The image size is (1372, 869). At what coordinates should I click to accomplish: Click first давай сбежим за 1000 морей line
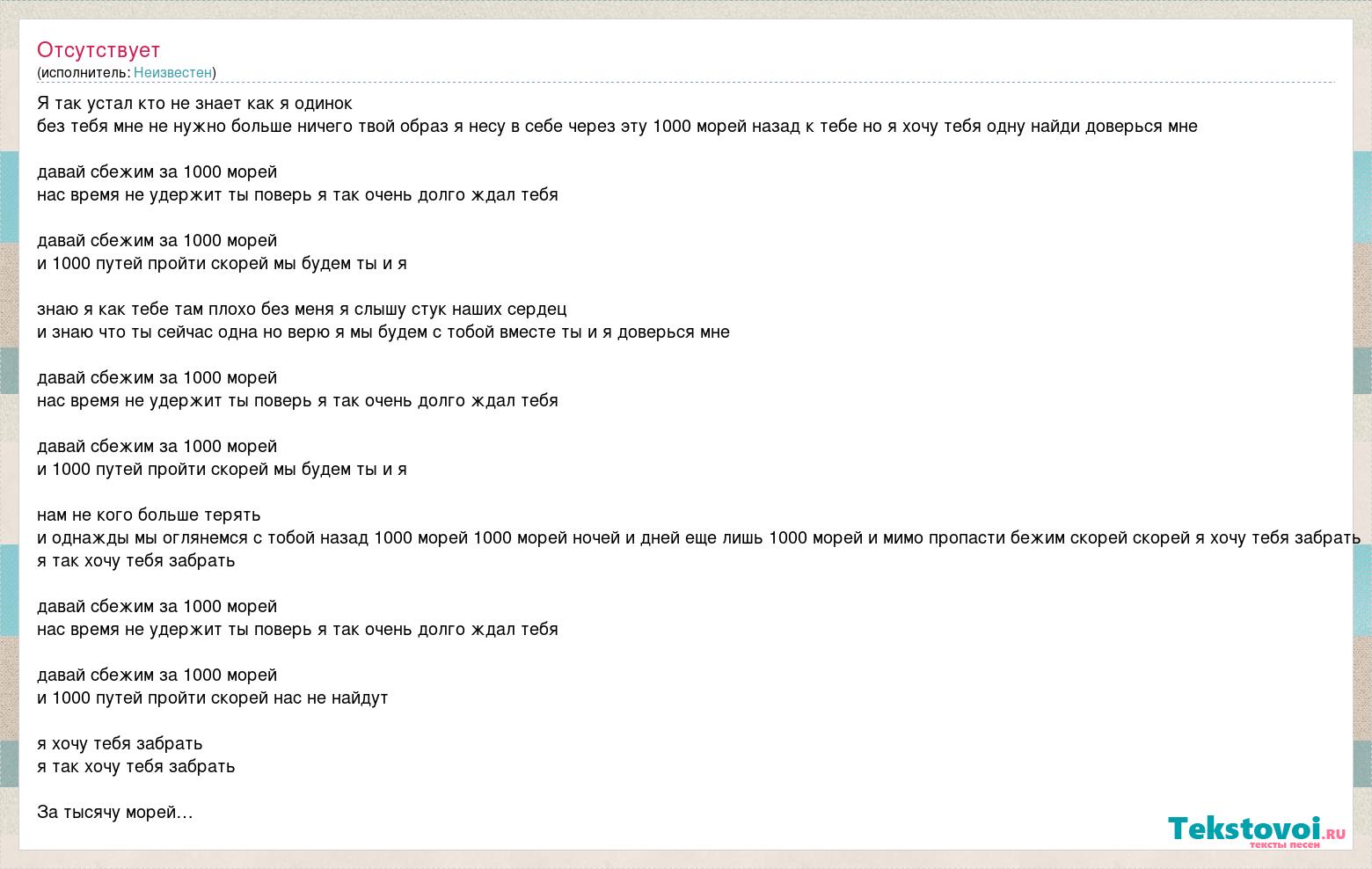click(157, 172)
